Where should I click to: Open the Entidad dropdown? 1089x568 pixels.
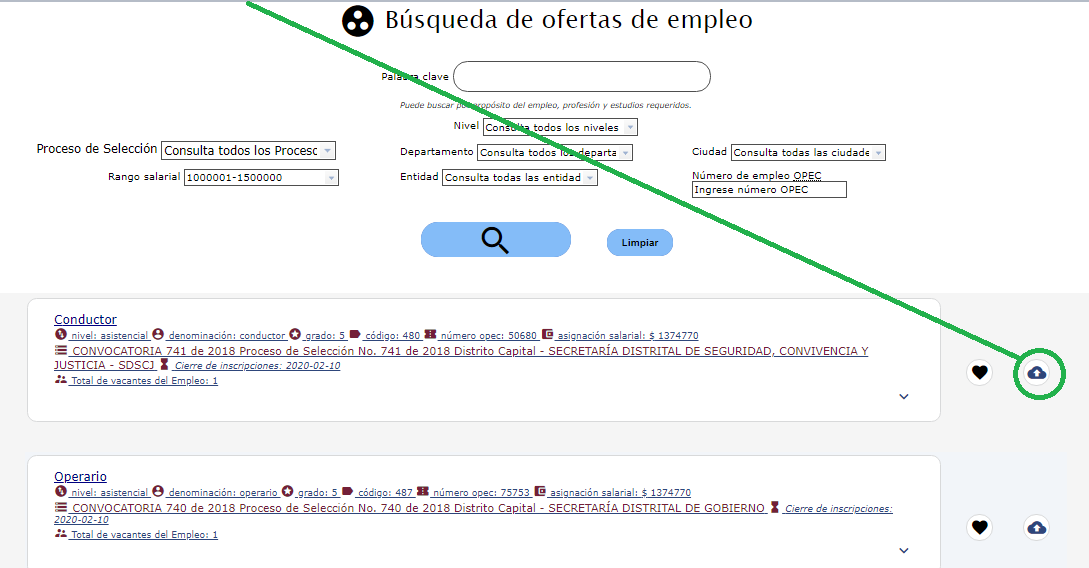[519, 177]
